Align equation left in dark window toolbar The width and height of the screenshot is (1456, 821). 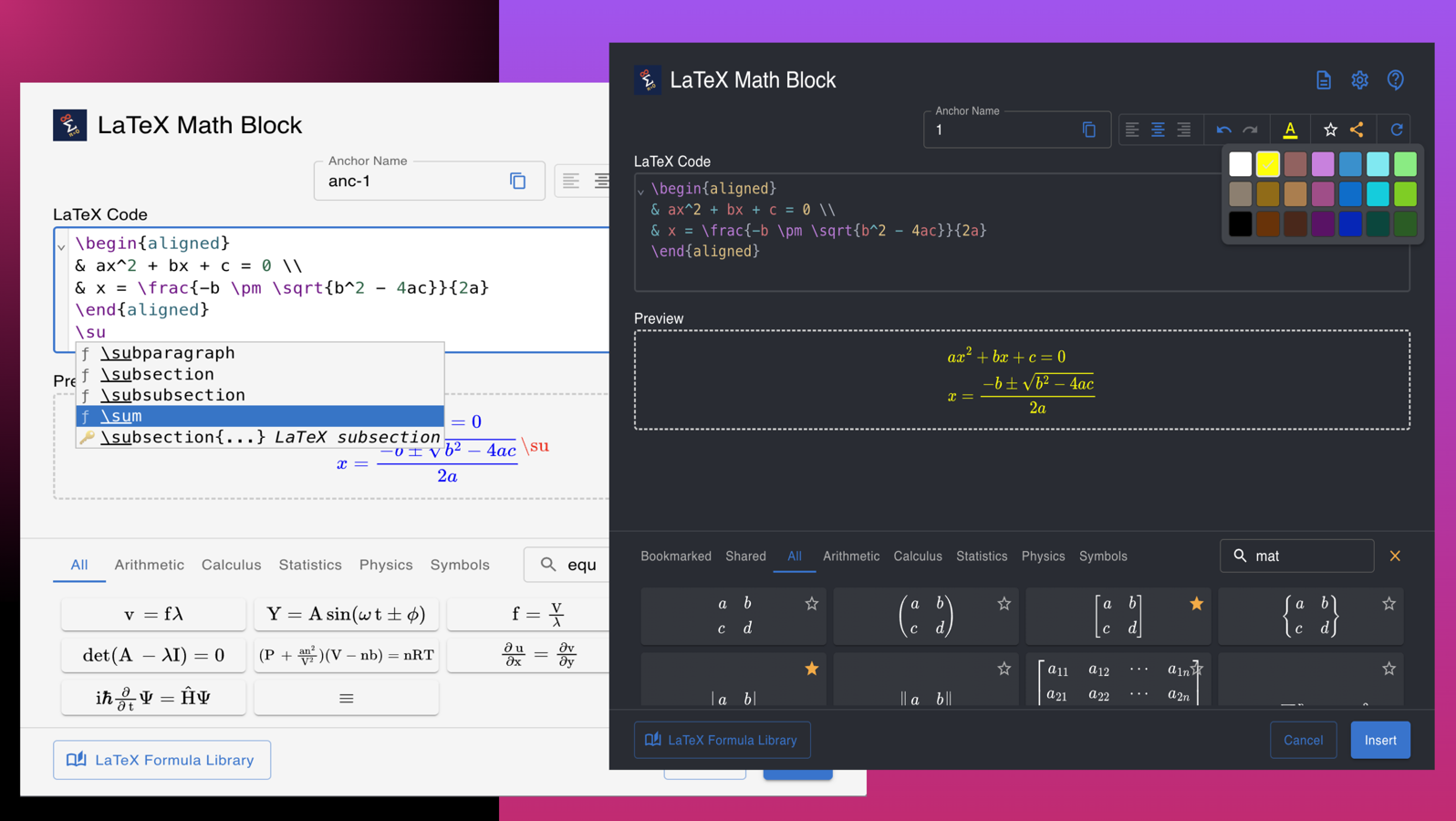click(1132, 130)
